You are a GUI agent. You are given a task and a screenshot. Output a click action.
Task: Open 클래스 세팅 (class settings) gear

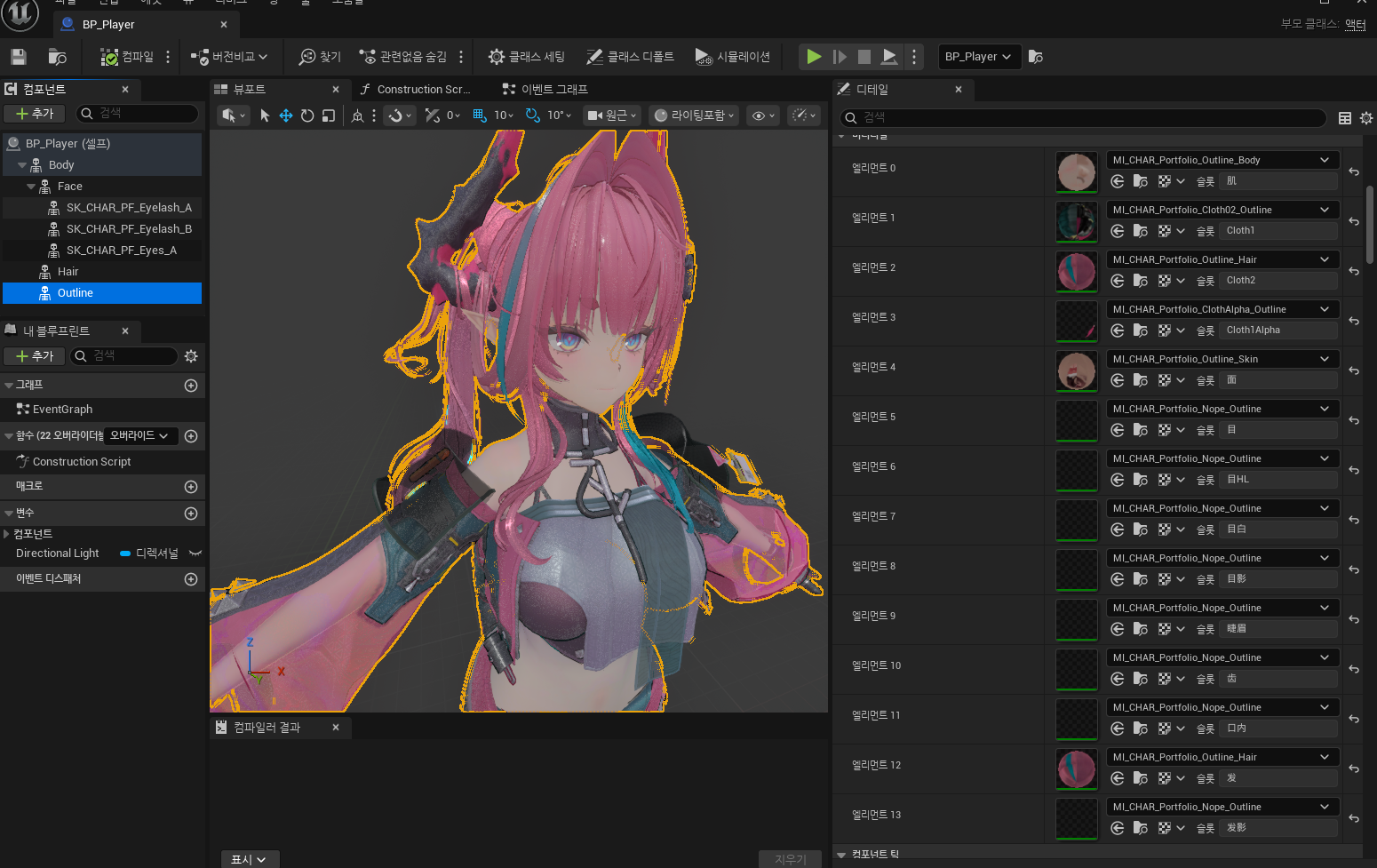click(526, 57)
